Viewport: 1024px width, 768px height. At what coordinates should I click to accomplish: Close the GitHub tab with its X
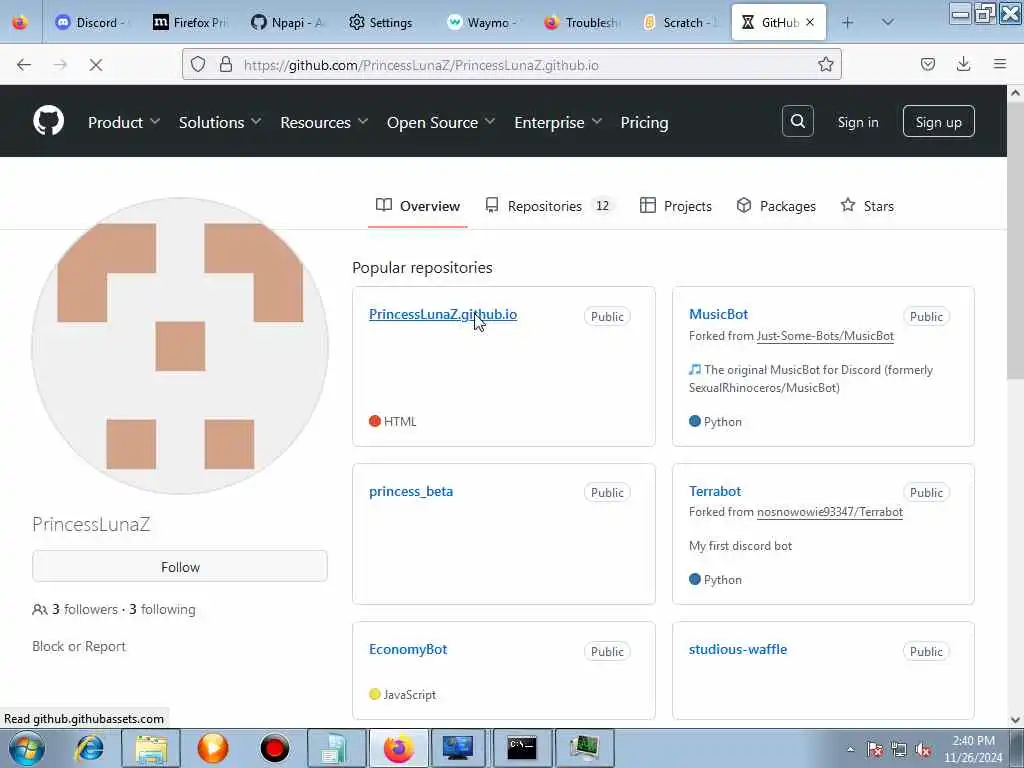point(810,22)
